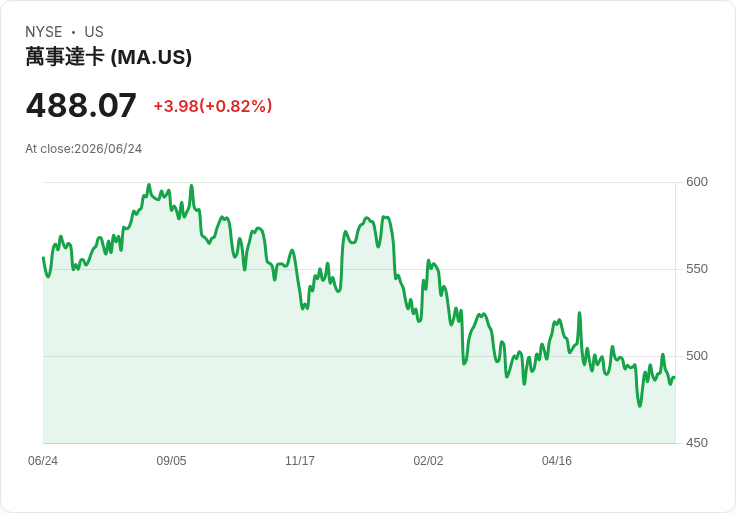Click the lowest trough of the price line
736x513 pixels.
click(639, 406)
